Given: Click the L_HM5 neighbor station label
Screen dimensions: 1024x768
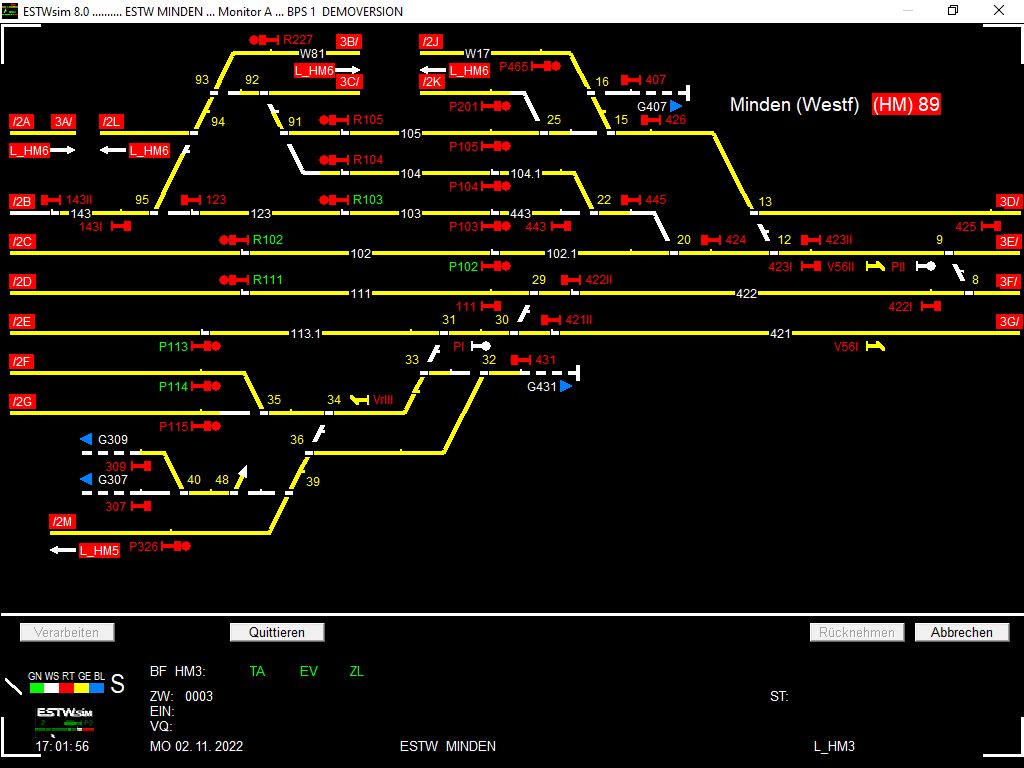Looking at the screenshot, I should point(99,550).
